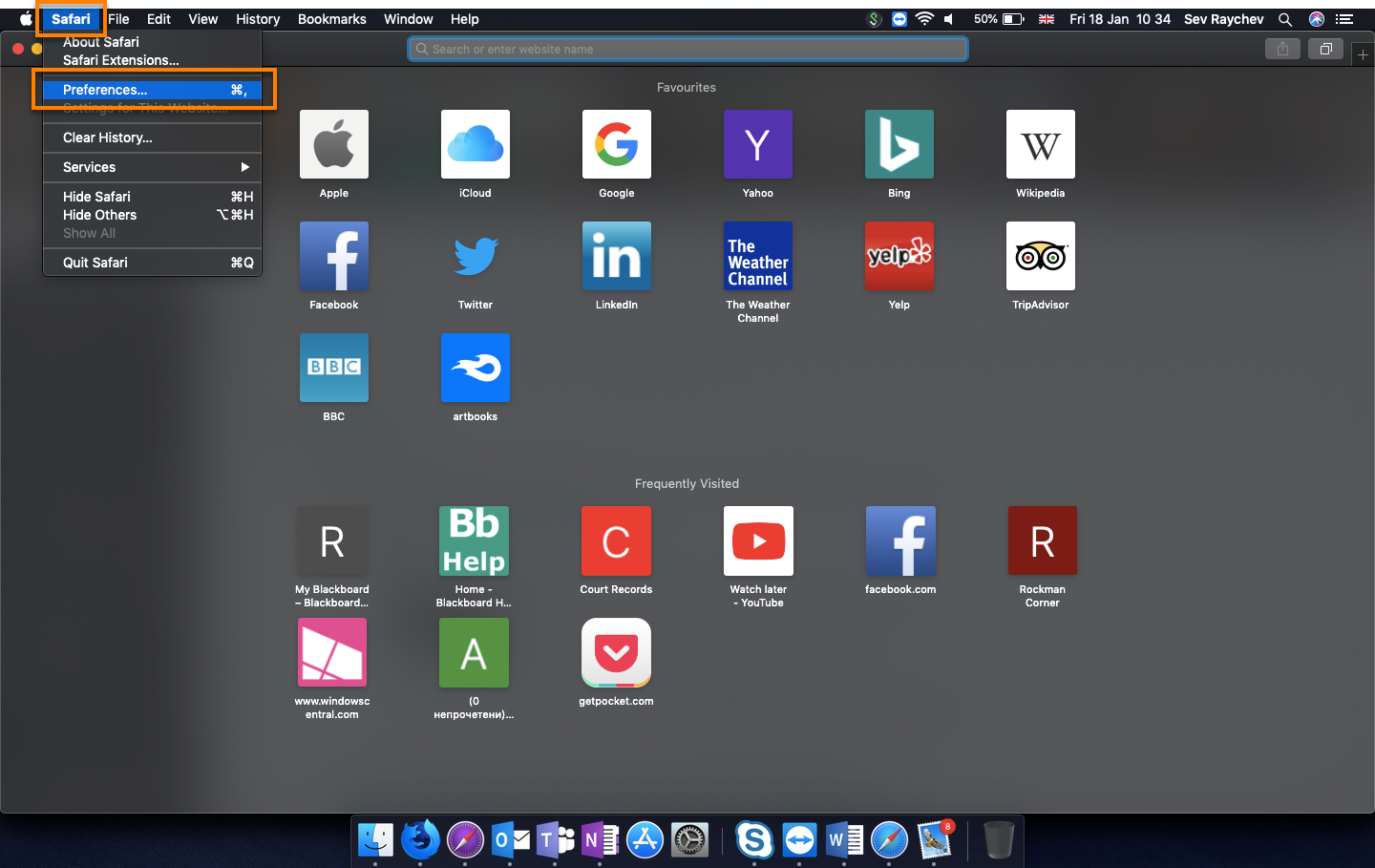Screen dimensions: 1375x868
Task: Open the Trash in the Dock
Action: tap(998, 840)
